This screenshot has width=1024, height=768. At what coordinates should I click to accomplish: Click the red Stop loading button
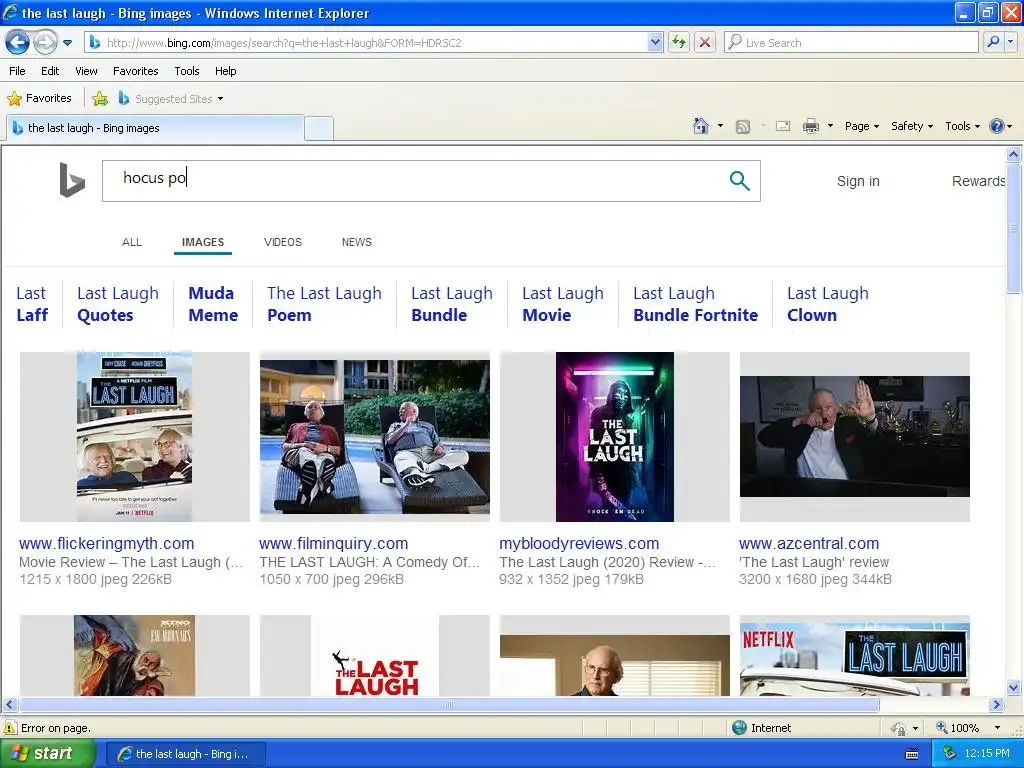click(705, 42)
